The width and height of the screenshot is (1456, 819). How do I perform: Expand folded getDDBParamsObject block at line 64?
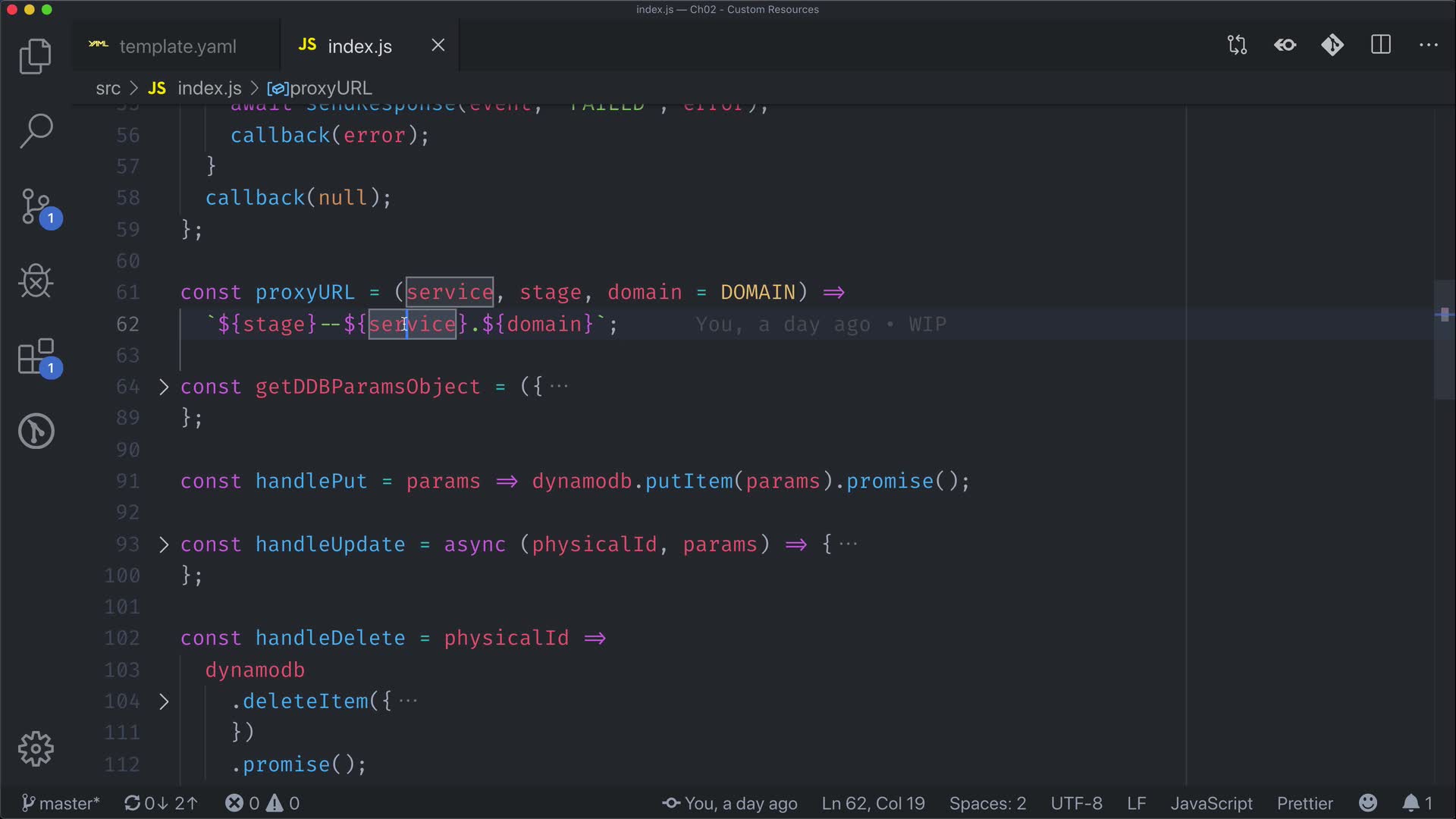point(164,387)
